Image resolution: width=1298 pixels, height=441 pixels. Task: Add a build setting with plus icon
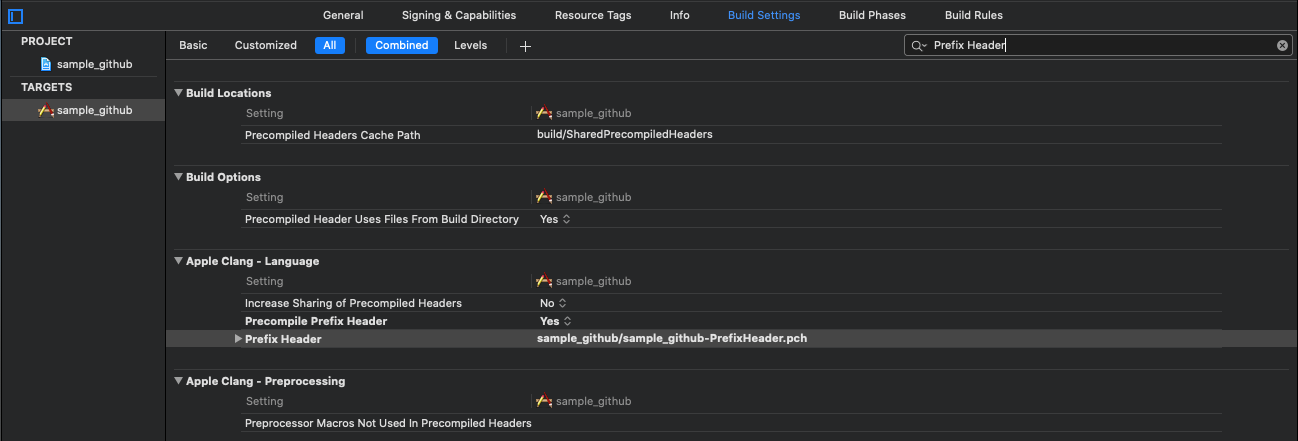pos(525,46)
